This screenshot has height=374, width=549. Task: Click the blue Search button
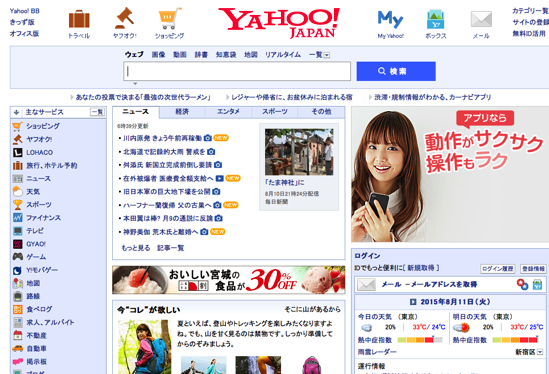[x=396, y=71]
